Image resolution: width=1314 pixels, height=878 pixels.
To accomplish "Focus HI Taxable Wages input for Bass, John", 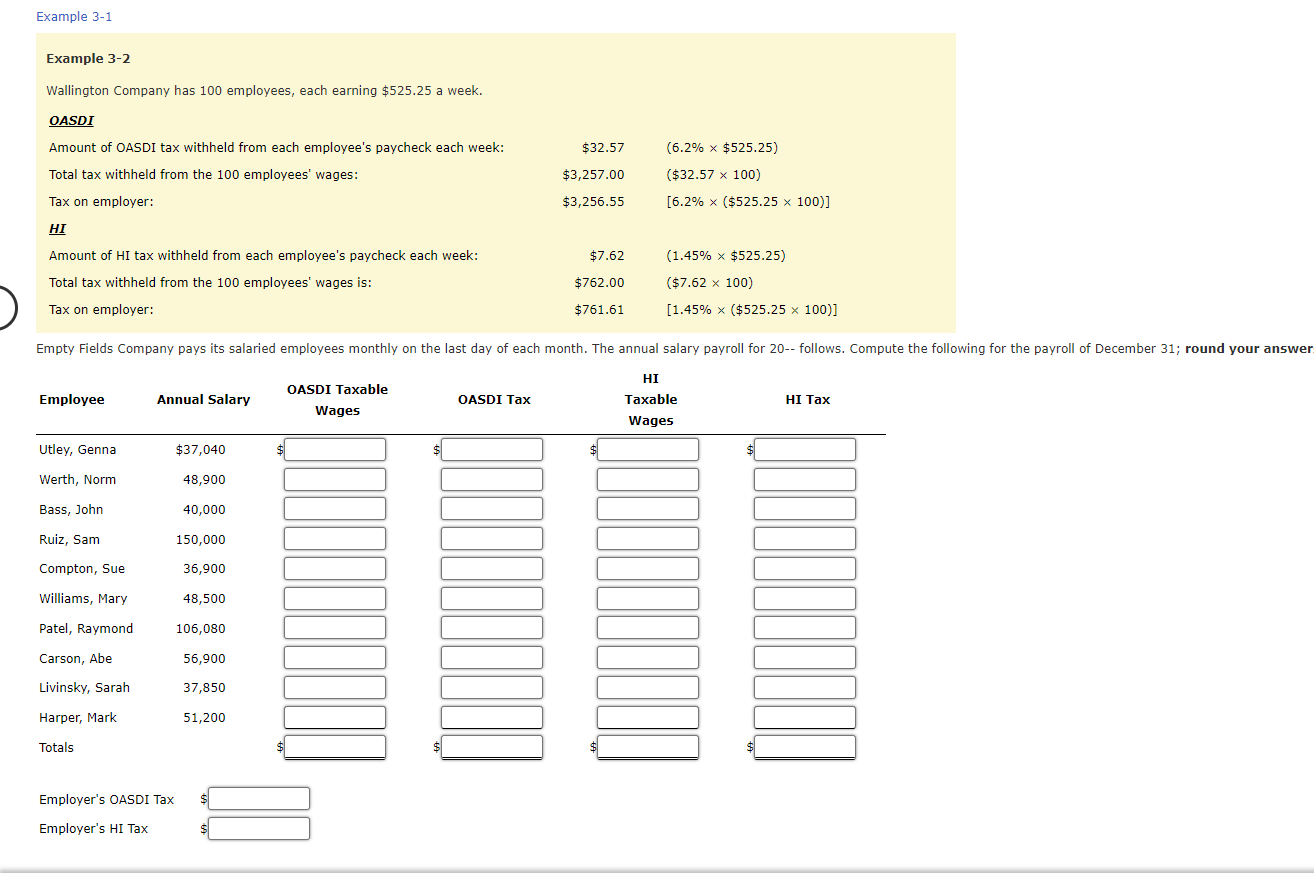I will [x=648, y=509].
